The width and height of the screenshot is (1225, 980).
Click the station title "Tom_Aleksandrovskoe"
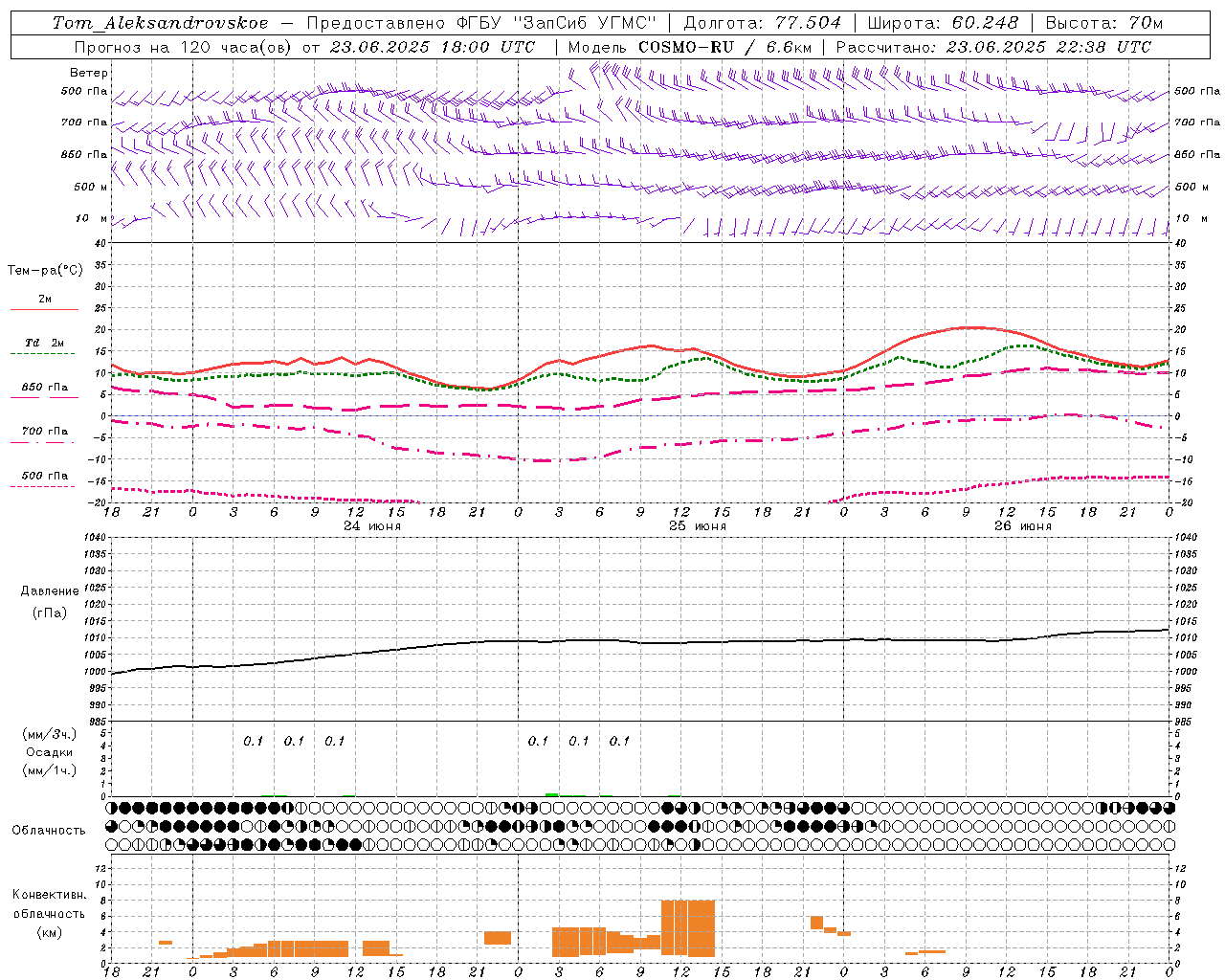160,23
